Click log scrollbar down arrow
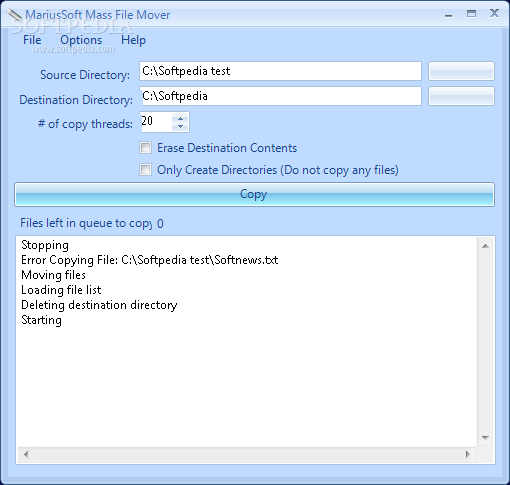Screen dimensions: 510x485 coord(485,438)
